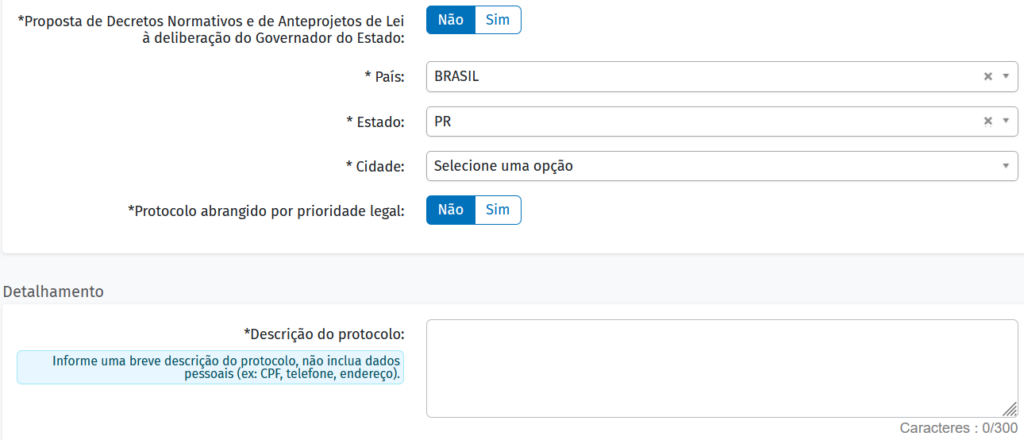Click the blue hint box about personal data
1024x440 pixels.
pos(210,367)
